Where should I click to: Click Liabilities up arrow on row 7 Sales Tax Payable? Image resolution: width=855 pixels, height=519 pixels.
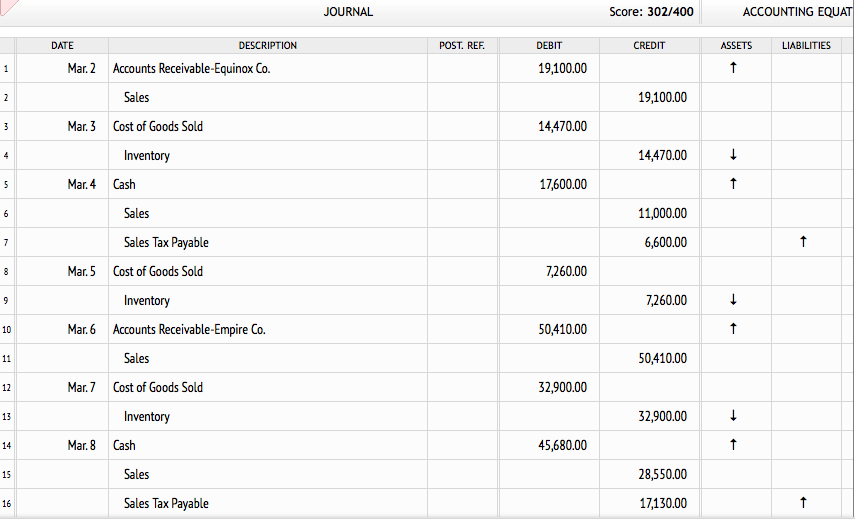(803, 242)
